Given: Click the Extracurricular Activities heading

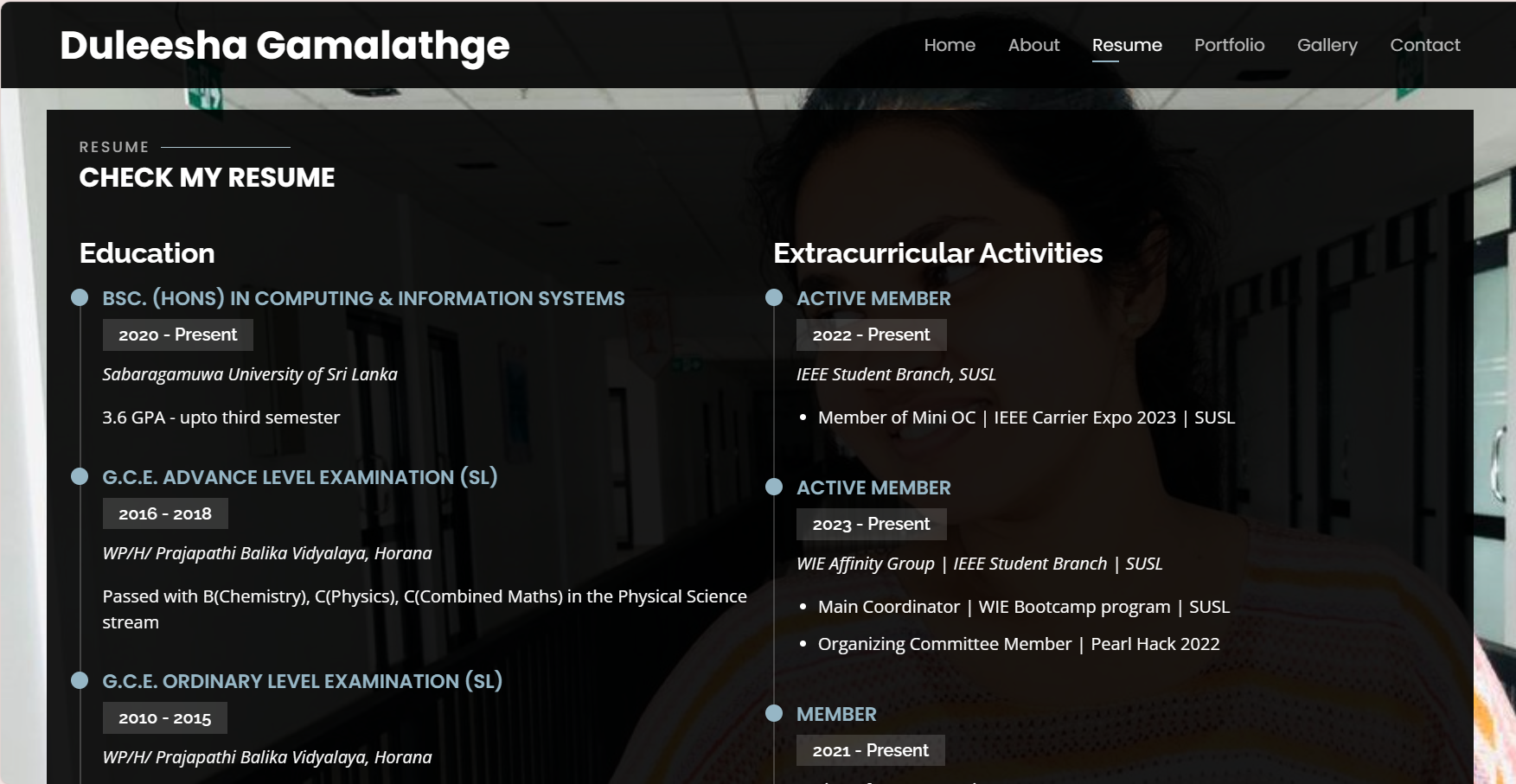Looking at the screenshot, I should [937, 253].
